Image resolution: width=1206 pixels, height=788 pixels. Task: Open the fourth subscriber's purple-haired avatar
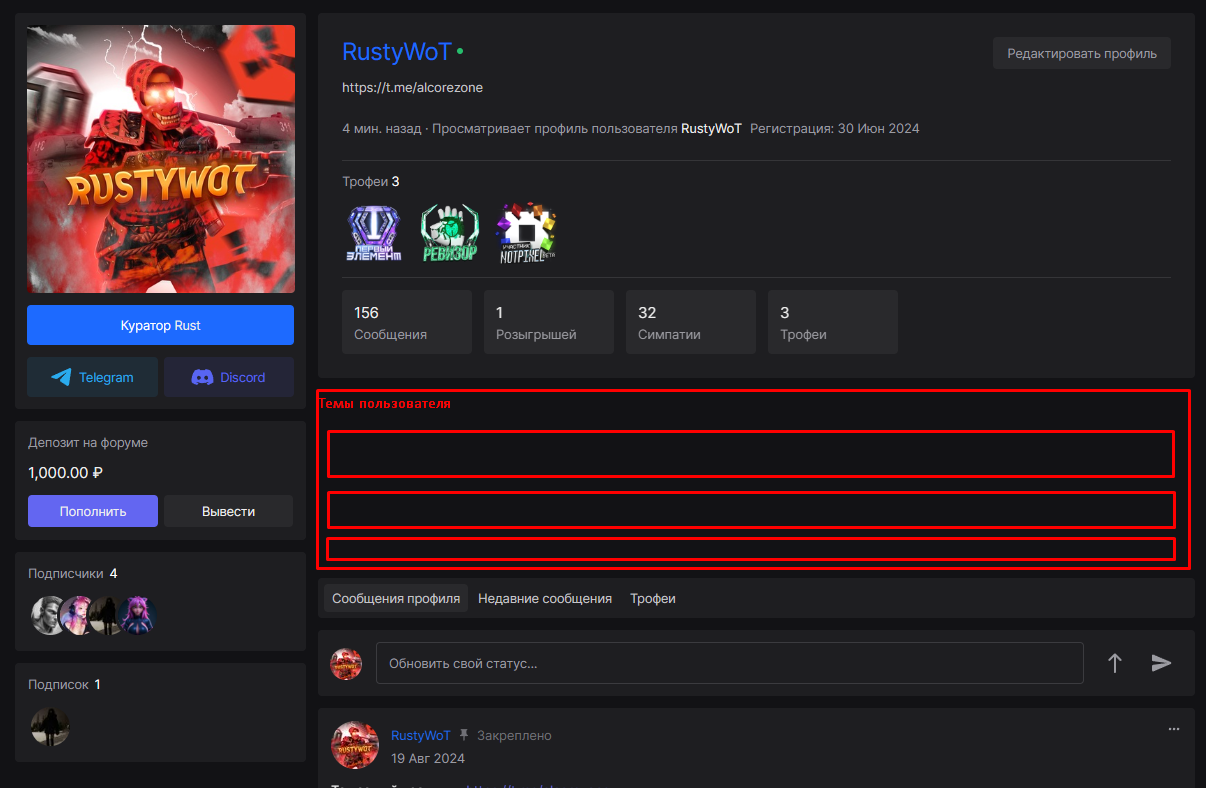pos(138,616)
